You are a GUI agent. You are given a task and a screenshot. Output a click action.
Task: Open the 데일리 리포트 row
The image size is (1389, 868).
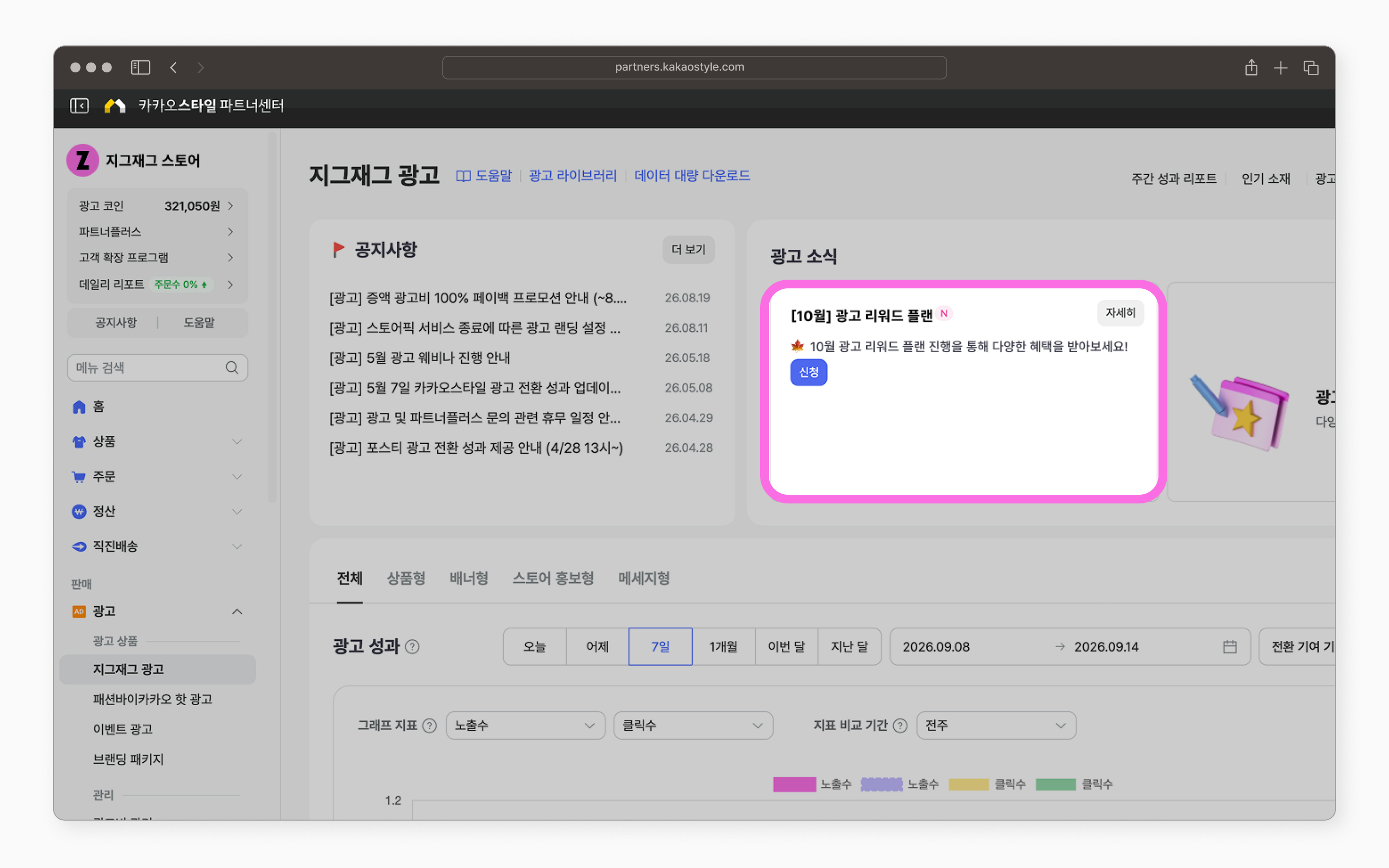[157, 285]
